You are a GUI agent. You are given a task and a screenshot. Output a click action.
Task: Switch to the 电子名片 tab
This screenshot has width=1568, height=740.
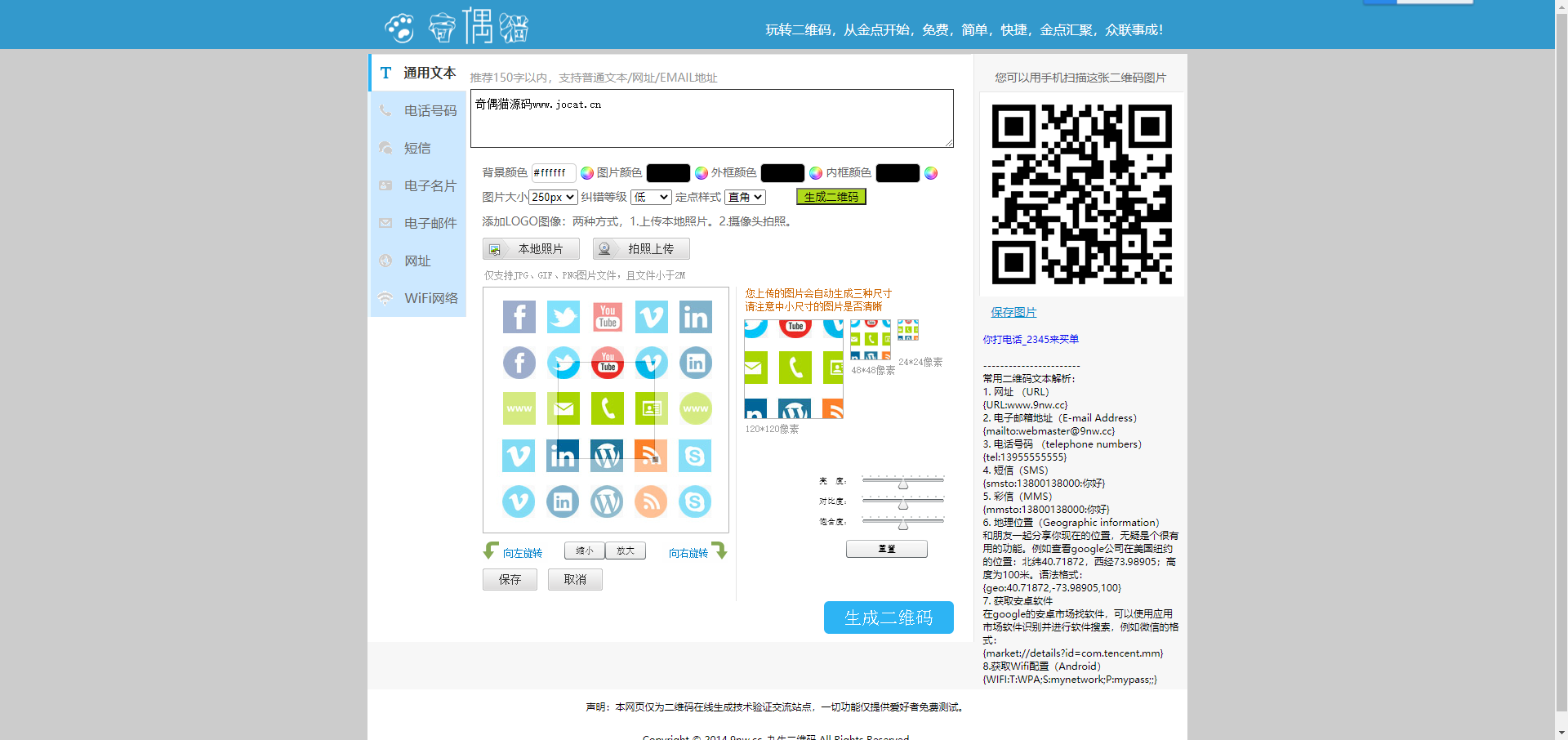tap(418, 185)
